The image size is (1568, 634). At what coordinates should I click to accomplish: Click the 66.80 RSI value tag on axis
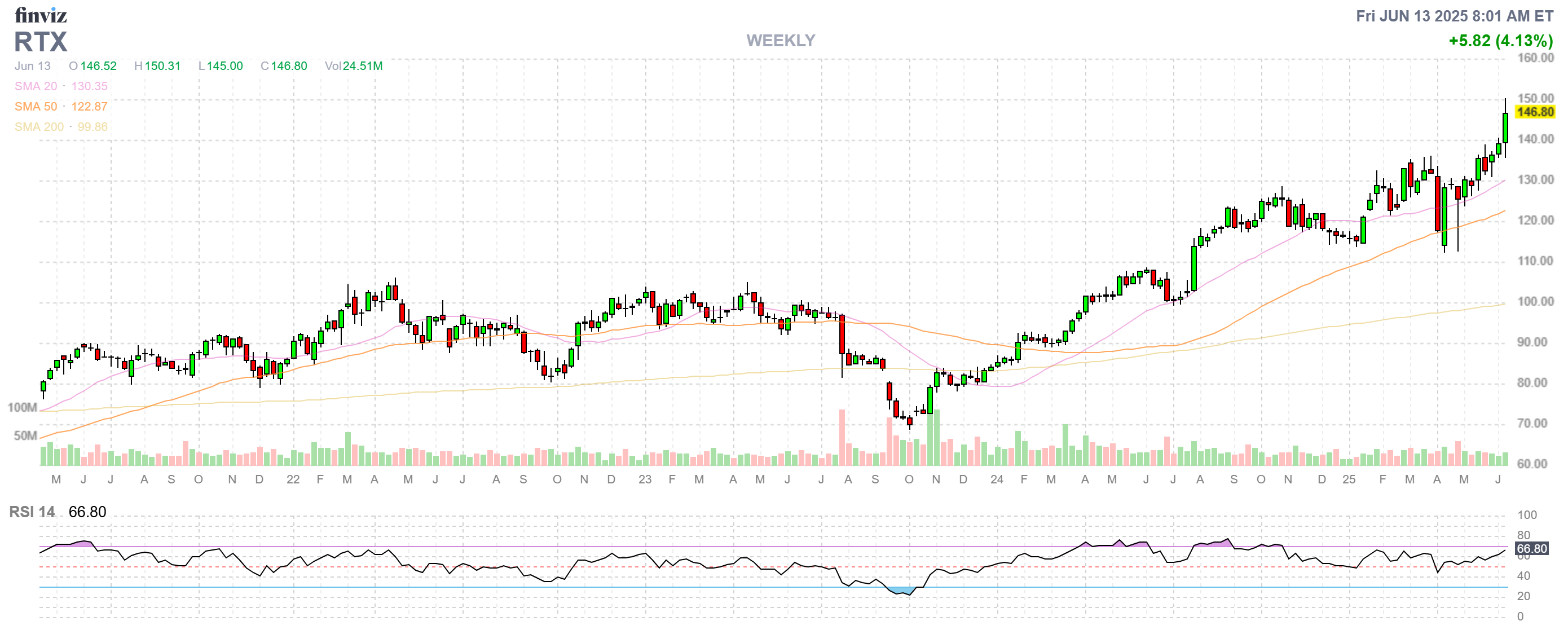(1531, 548)
